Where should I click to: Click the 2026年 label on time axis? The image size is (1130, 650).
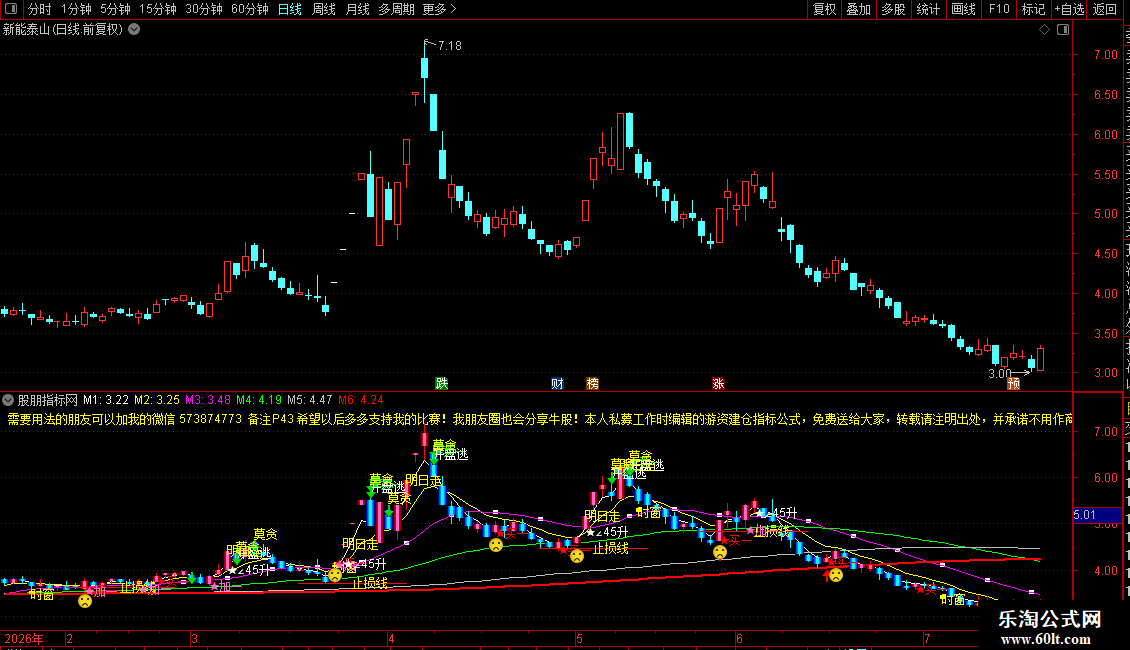click(x=24, y=638)
